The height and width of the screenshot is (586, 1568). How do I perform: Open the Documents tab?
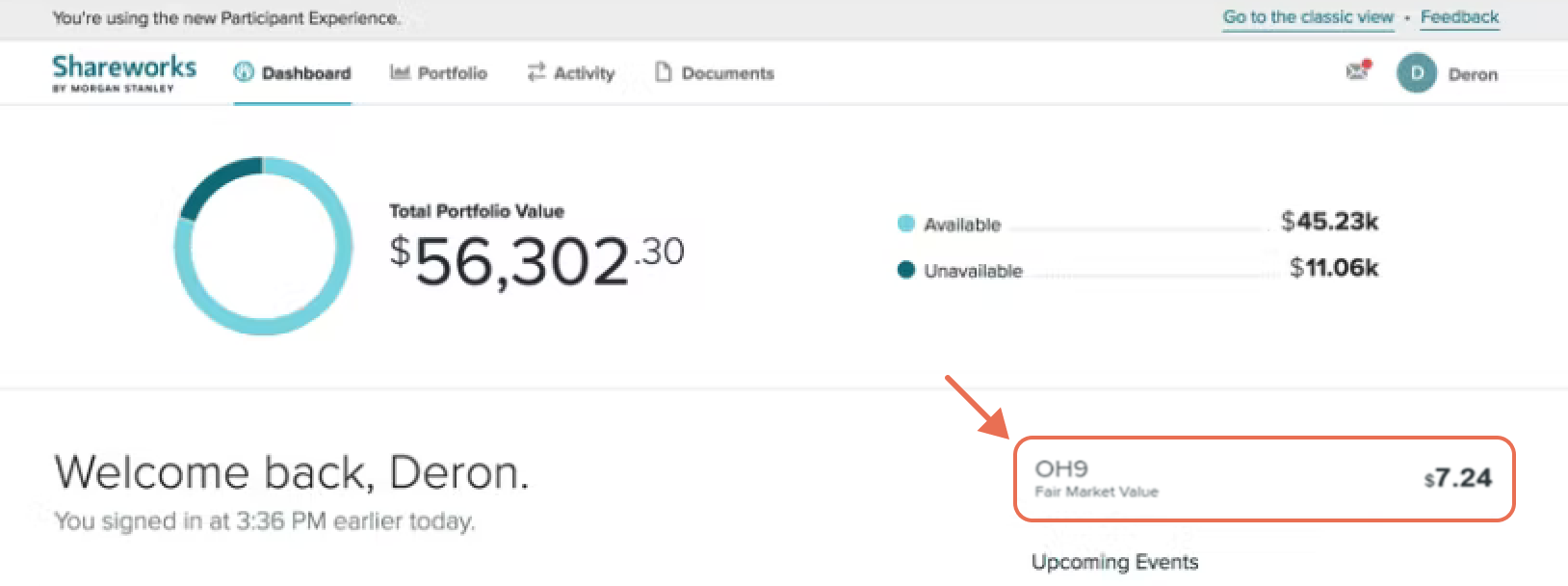pos(715,73)
